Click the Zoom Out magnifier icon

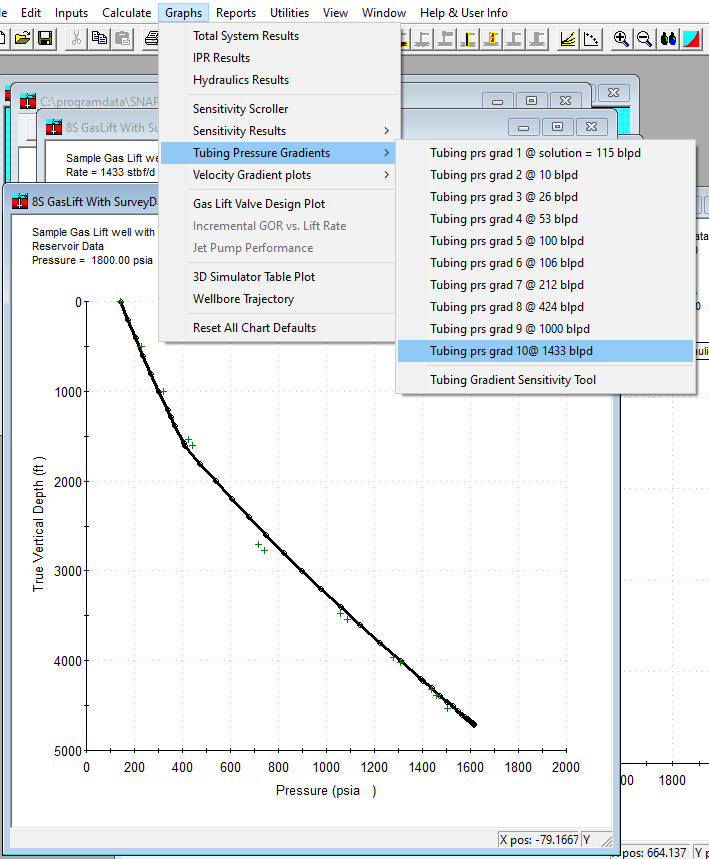click(x=644, y=39)
